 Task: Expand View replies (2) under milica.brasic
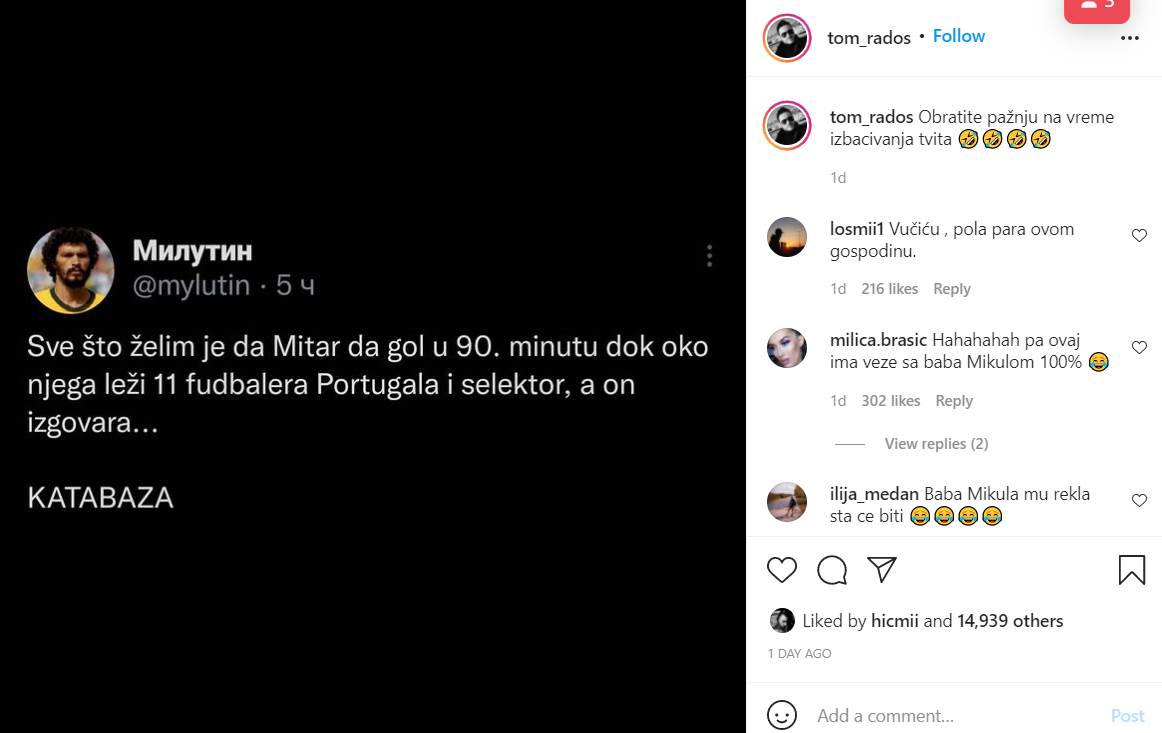point(936,444)
